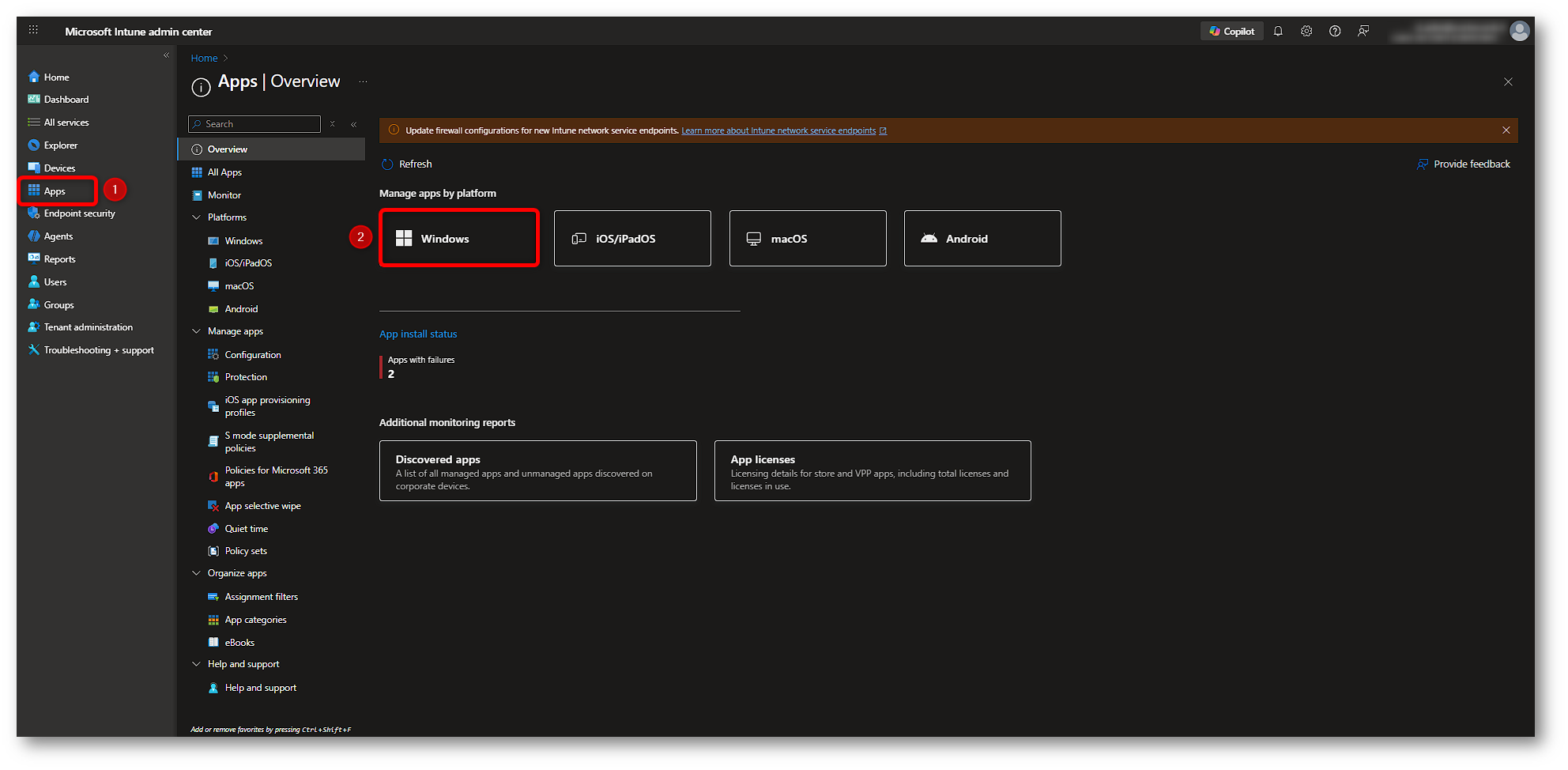The height and width of the screenshot is (770, 1568).
Task: Collapse the Organize apps section
Action: pos(197,573)
